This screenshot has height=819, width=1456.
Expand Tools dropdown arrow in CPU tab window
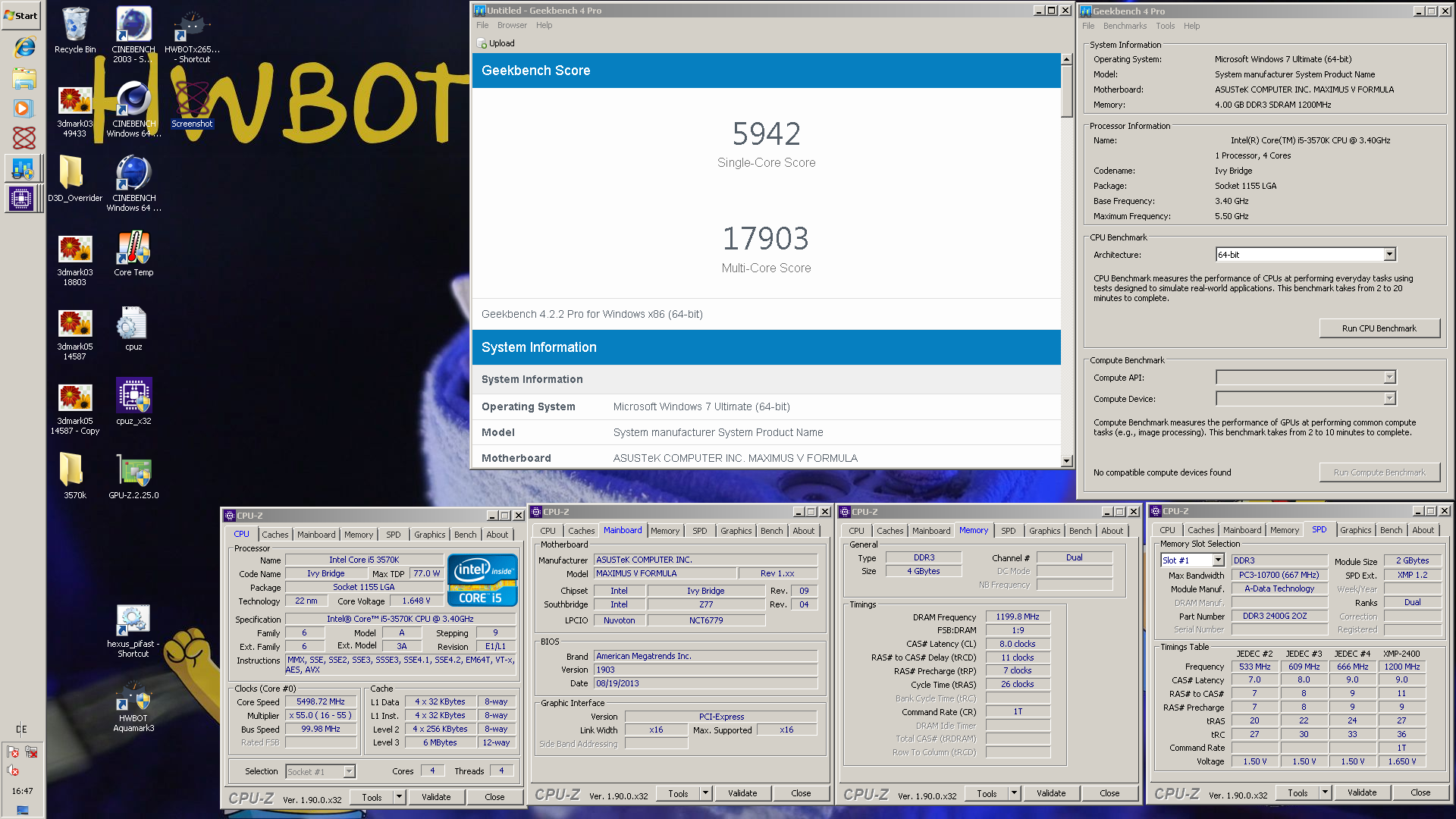click(400, 797)
